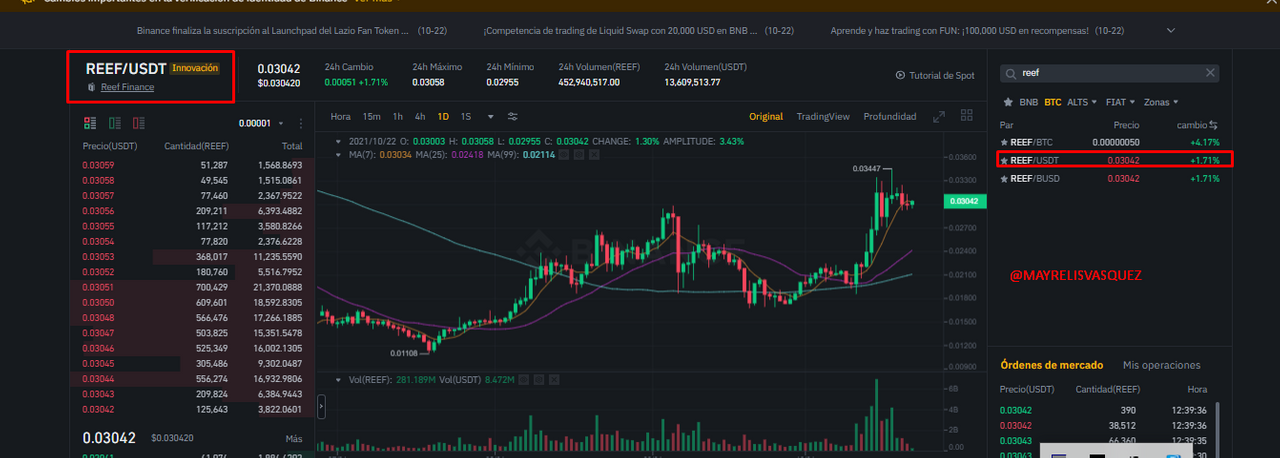The height and width of the screenshot is (458, 1280).
Task: Filter market list by BNB
Action: pos(1029,102)
